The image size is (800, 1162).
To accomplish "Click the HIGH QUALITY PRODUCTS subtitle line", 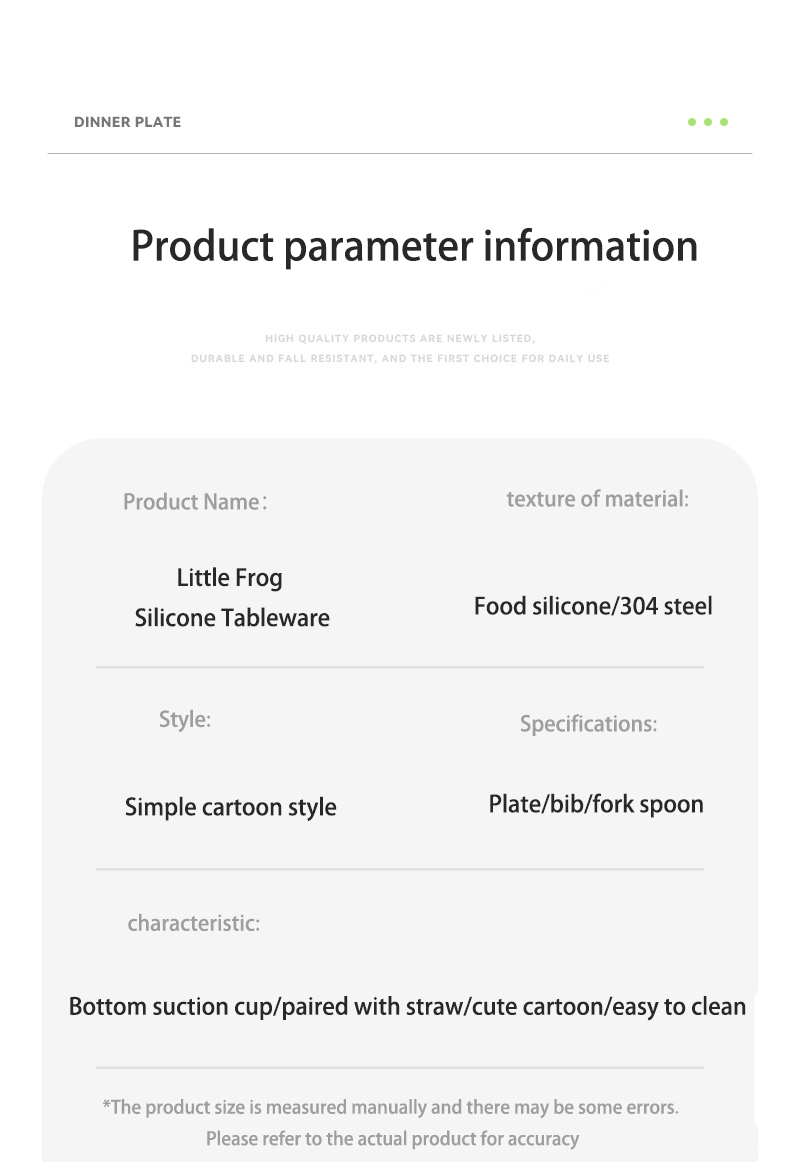I will pyautogui.click(x=400, y=339).
